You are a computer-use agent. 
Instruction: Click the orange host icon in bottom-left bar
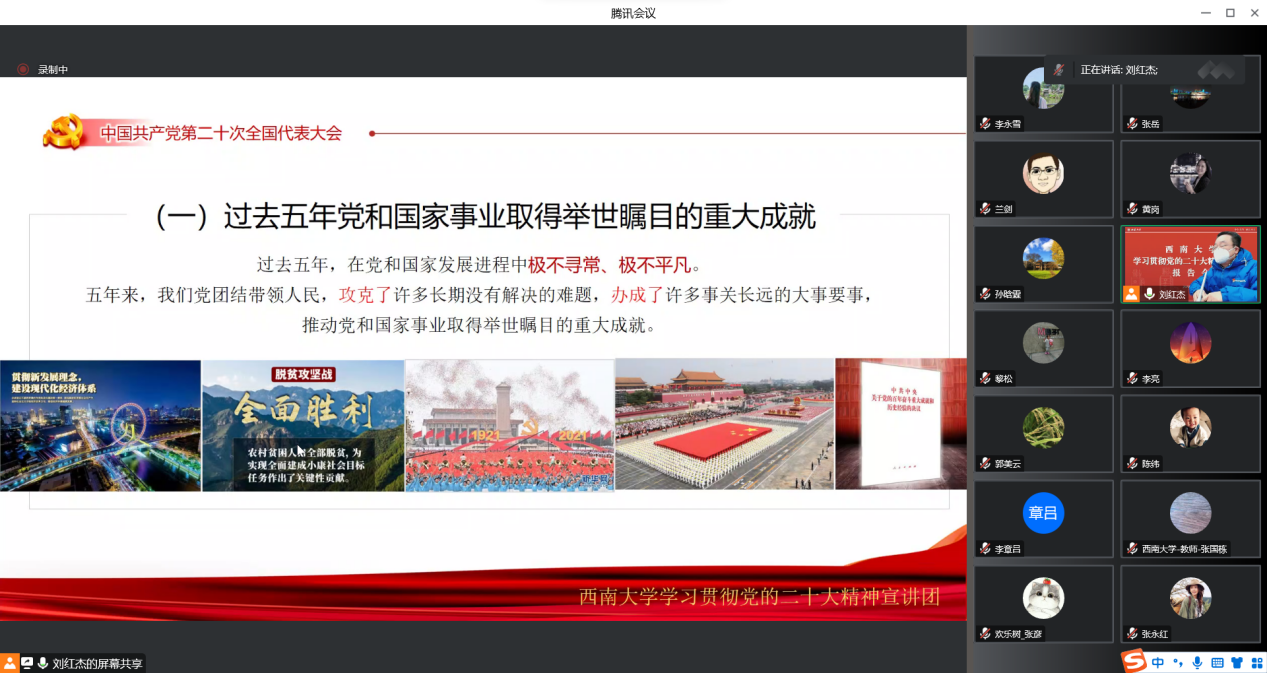[x=9, y=663]
